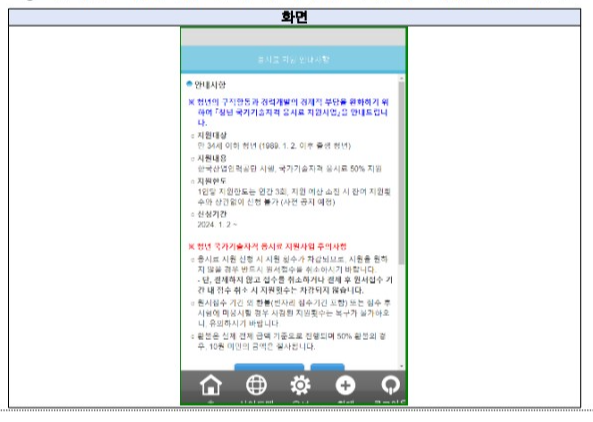
Task: Click the blue bullet icon beside 안내사항
Action: tap(189, 84)
